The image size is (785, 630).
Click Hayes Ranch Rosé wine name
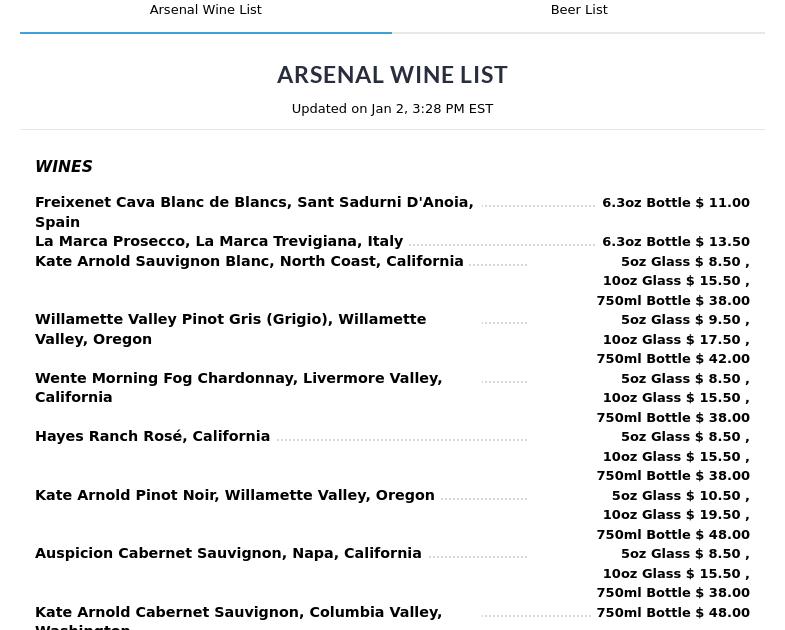point(152,436)
